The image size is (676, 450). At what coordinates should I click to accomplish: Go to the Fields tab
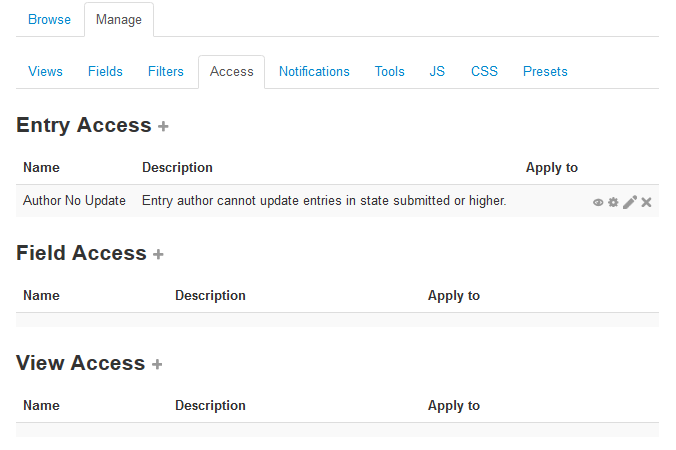click(105, 71)
